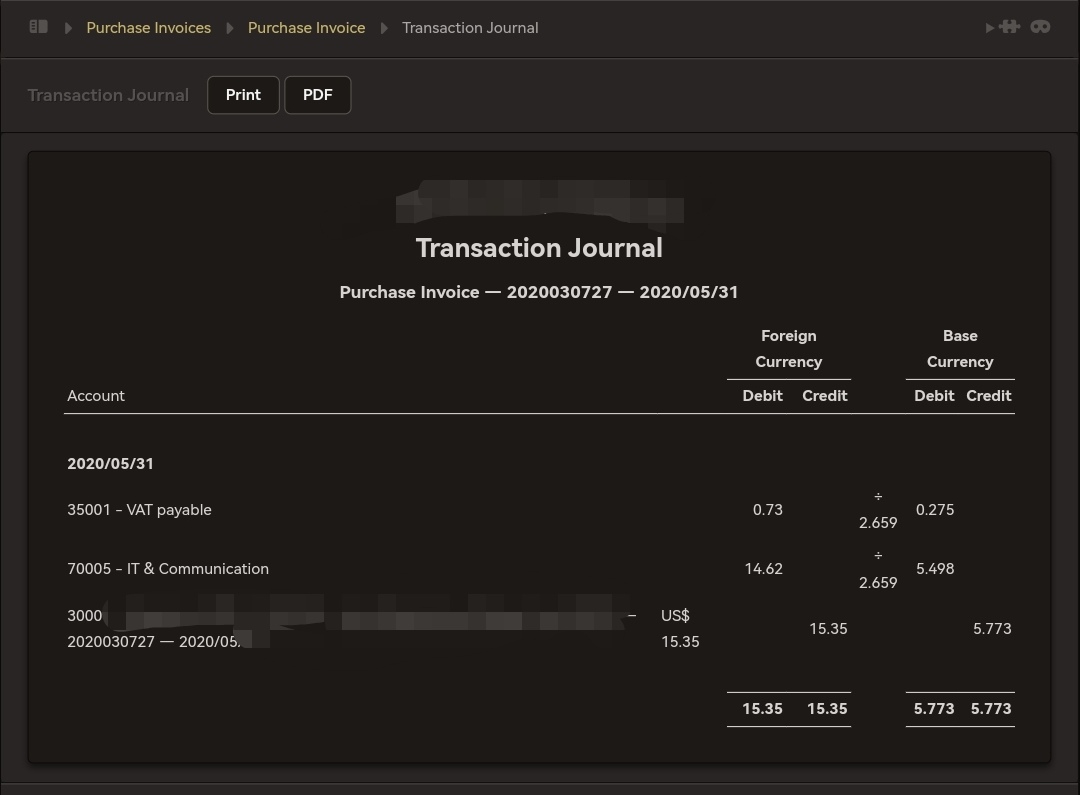Expand the chevron between breadcrumb invoice links

tap(230, 28)
